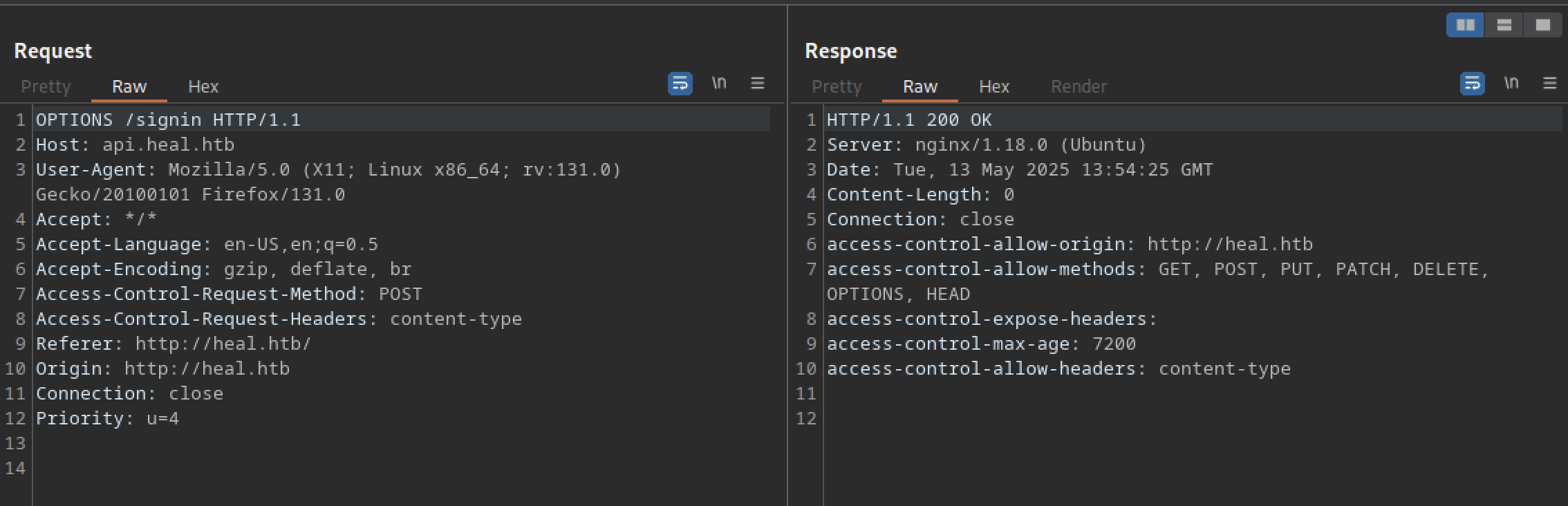Click the OPTIONS /signin request line

pos(168,120)
